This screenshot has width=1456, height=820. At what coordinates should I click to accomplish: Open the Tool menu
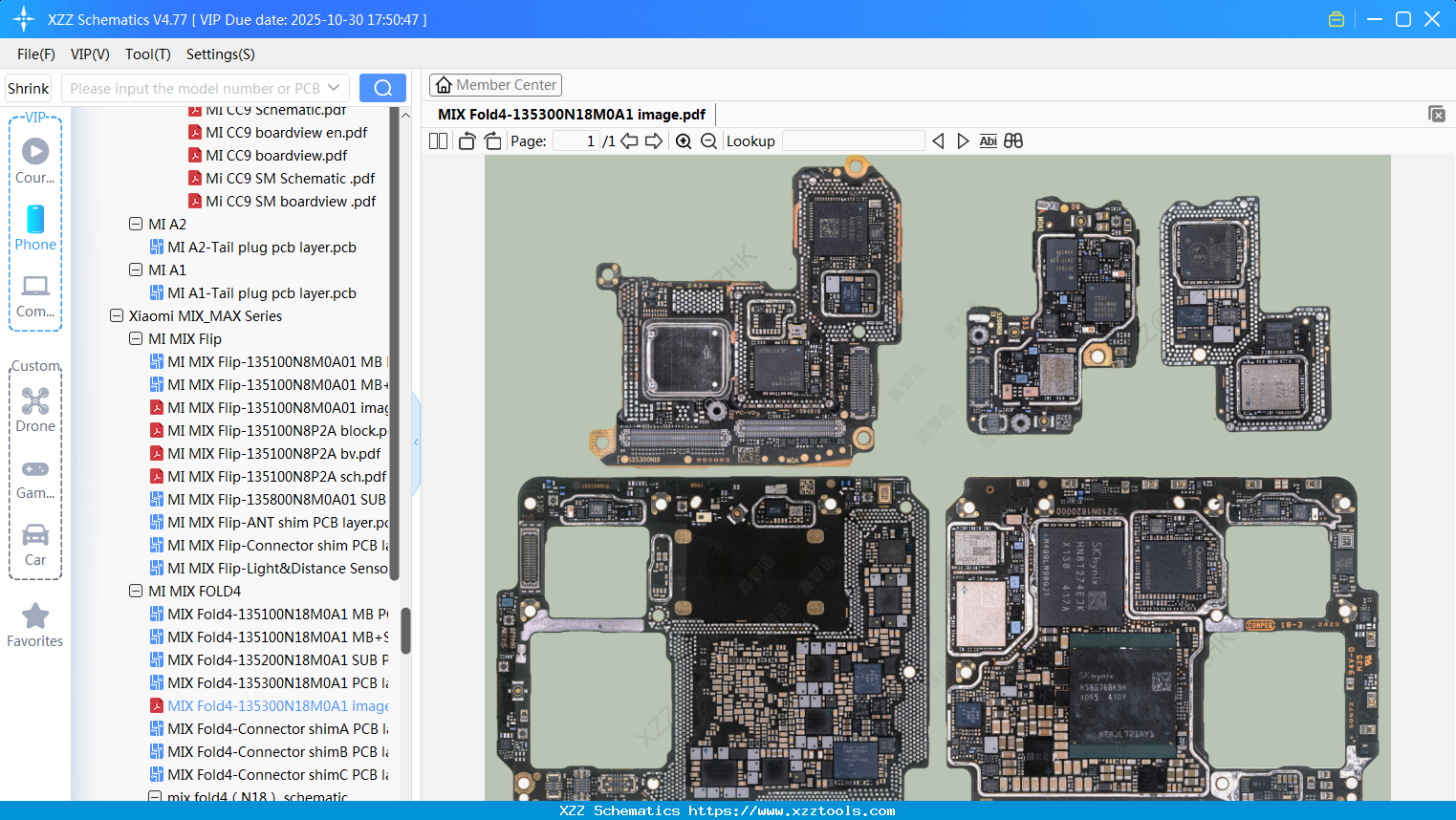tap(147, 54)
